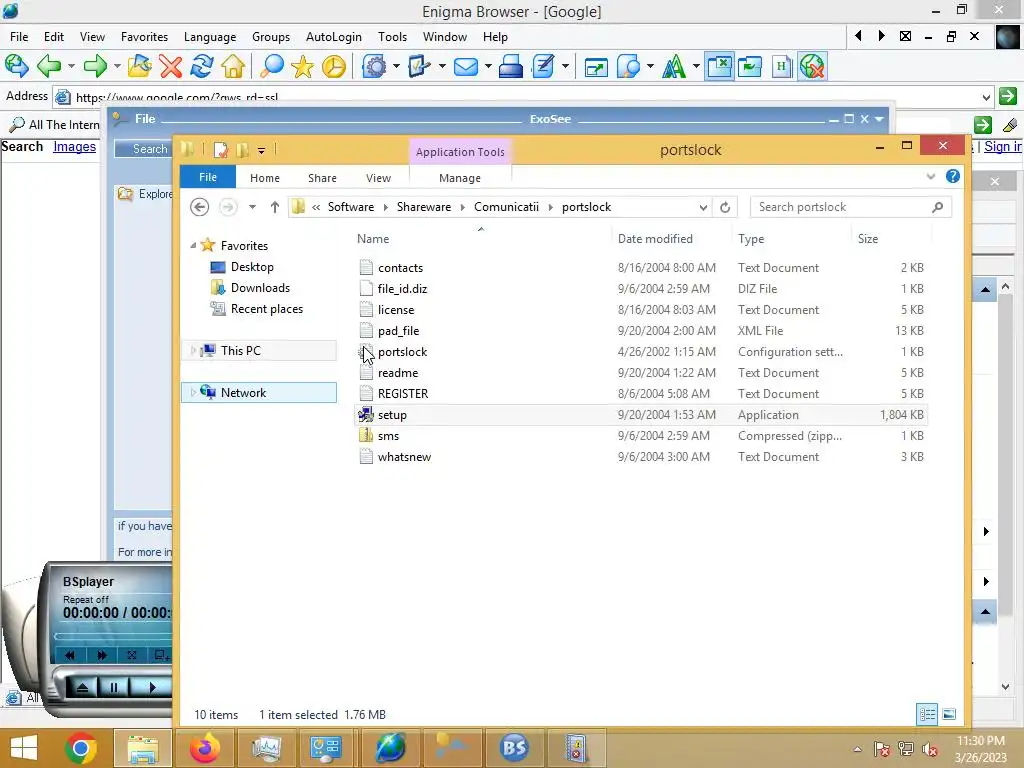1024x768 pixels.
Task: Open Help question mark in explorer ribbon
Action: pos(953,176)
